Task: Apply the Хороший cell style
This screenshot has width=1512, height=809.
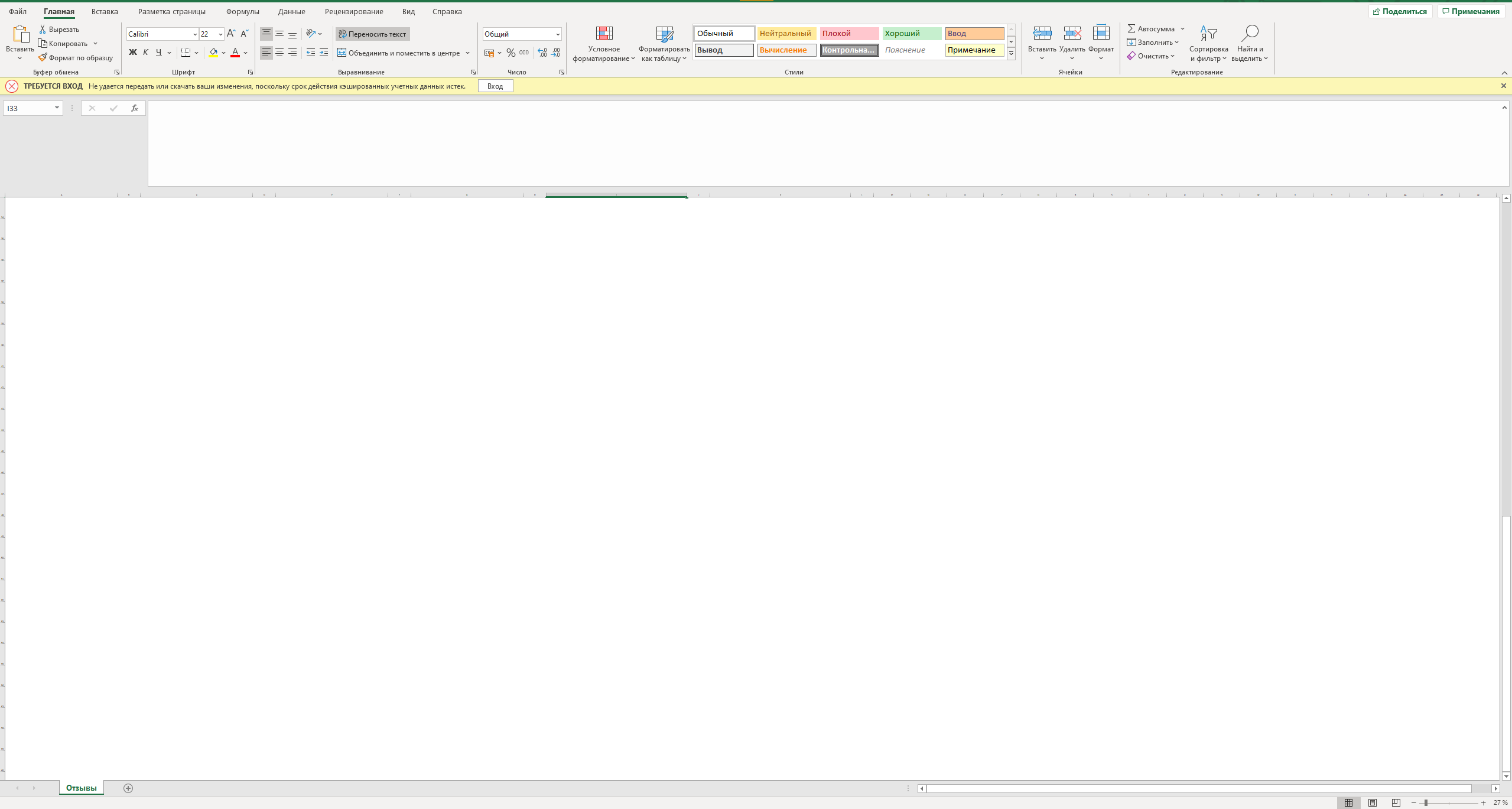Action: 912,34
